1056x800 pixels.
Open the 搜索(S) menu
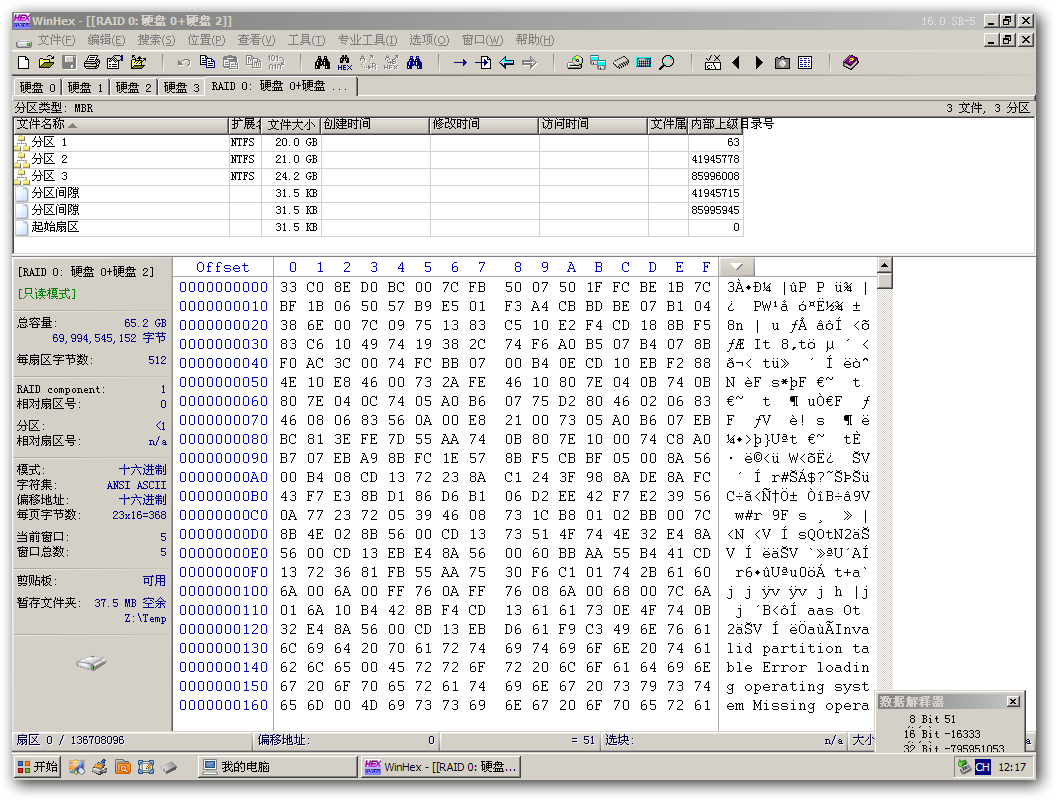coord(156,40)
